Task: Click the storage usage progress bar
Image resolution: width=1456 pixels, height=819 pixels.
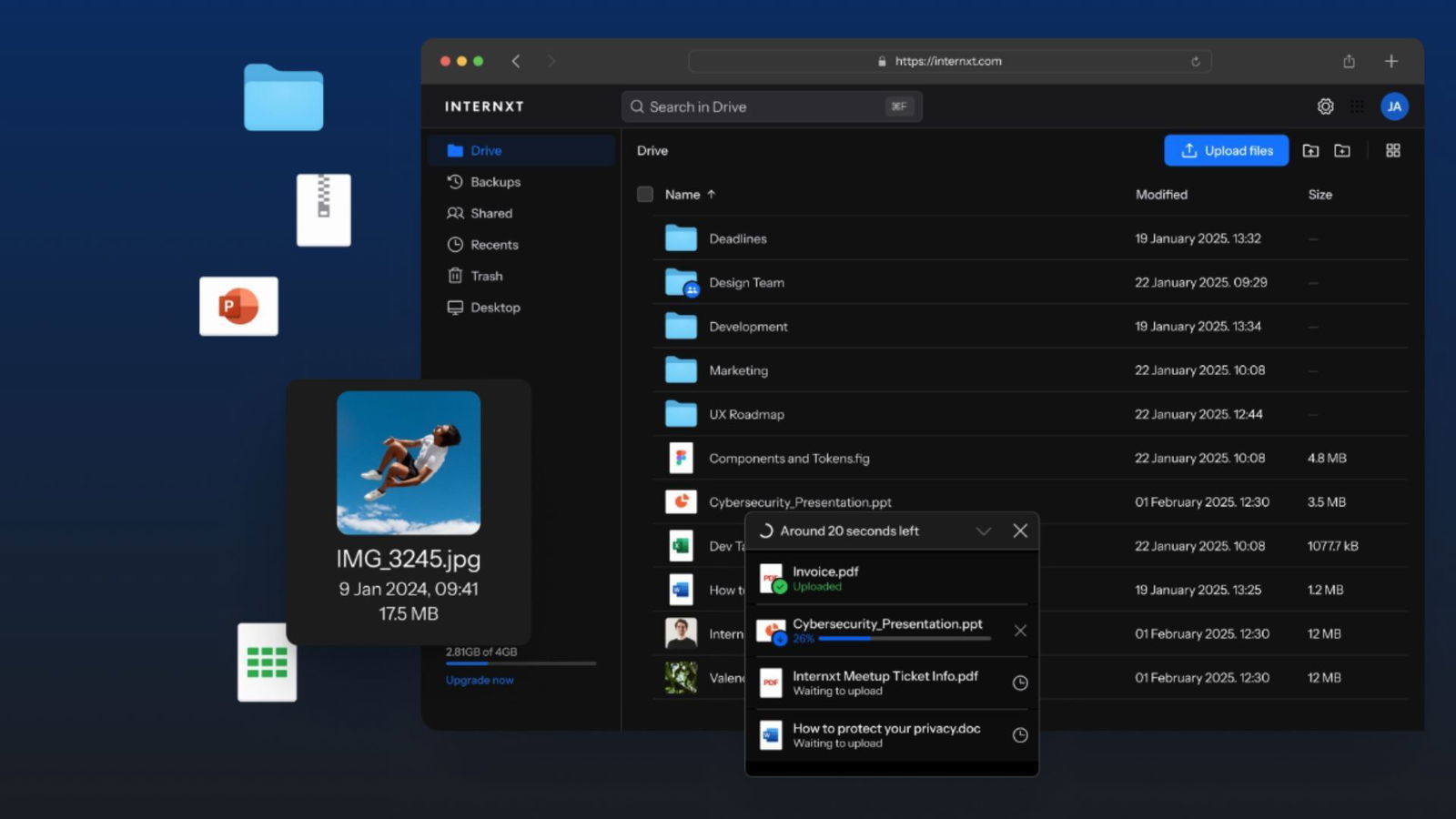Action: (x=521, y=664)
